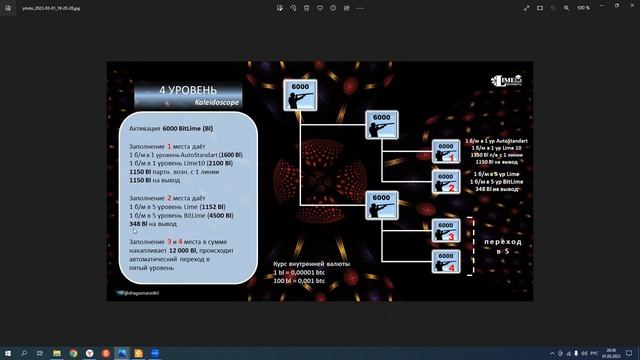
Task: Click the displayed 4 УРОВЕНЬ slide image
Action: click(320, 181)
